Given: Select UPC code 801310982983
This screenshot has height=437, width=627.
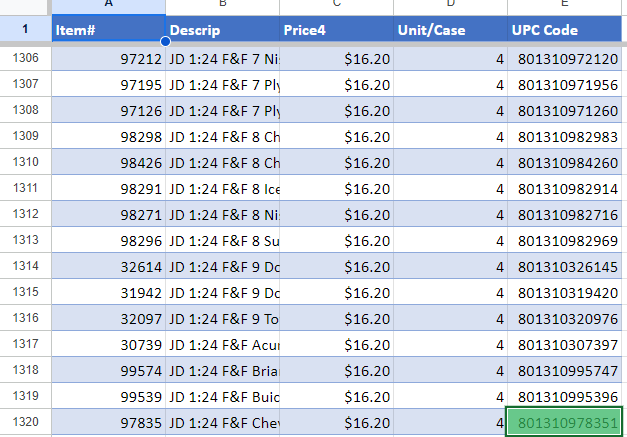Looking at the screenshot, I should point(564,137).
